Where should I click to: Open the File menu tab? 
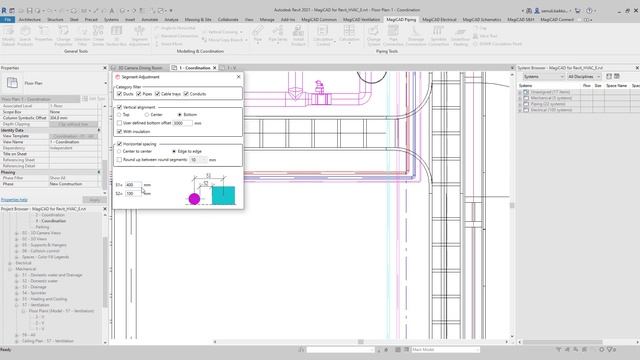(8, 19)
